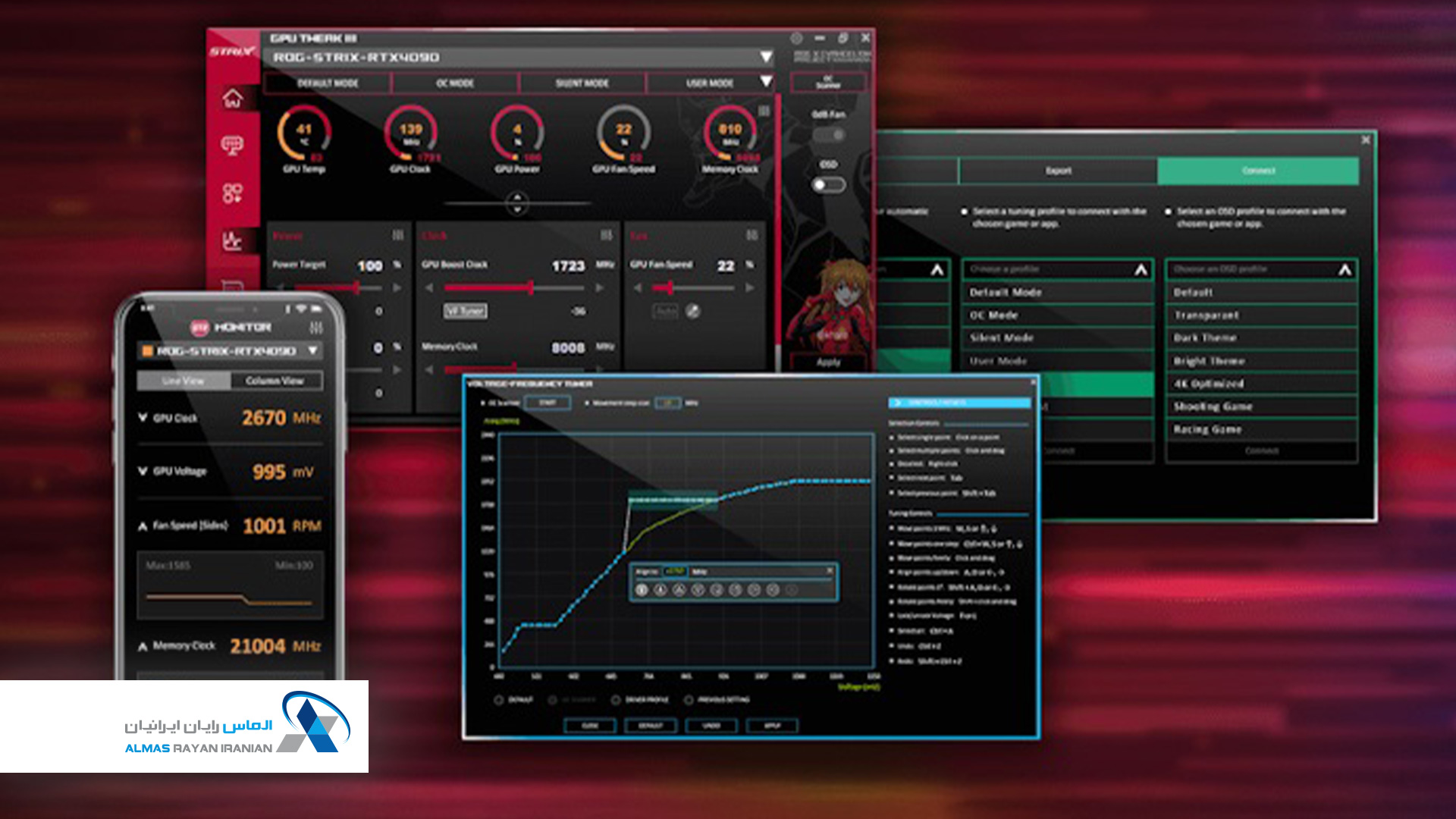Click the first align icon in VF tuner popup
This screenshot has width=1456, height=819.
[642, 590]
